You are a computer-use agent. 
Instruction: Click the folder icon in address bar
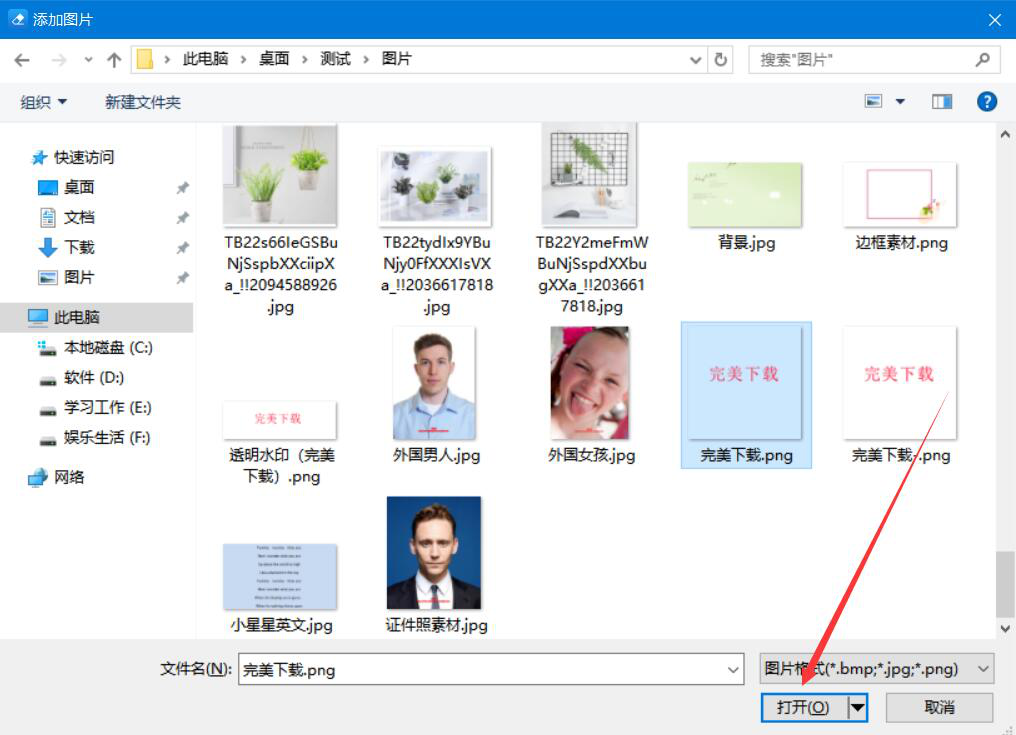pos(145,59)
